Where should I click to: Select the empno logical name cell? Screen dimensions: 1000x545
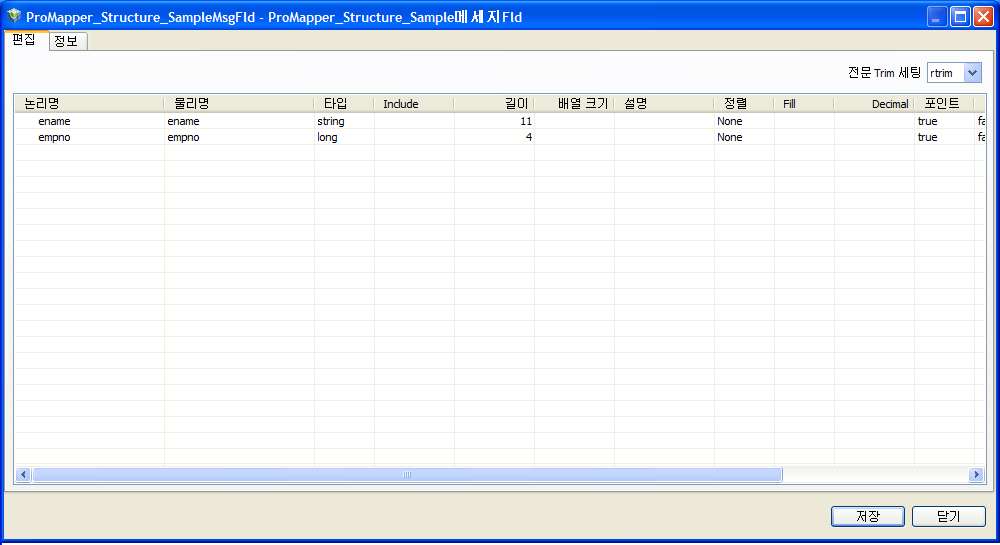(x=89, y=137)
